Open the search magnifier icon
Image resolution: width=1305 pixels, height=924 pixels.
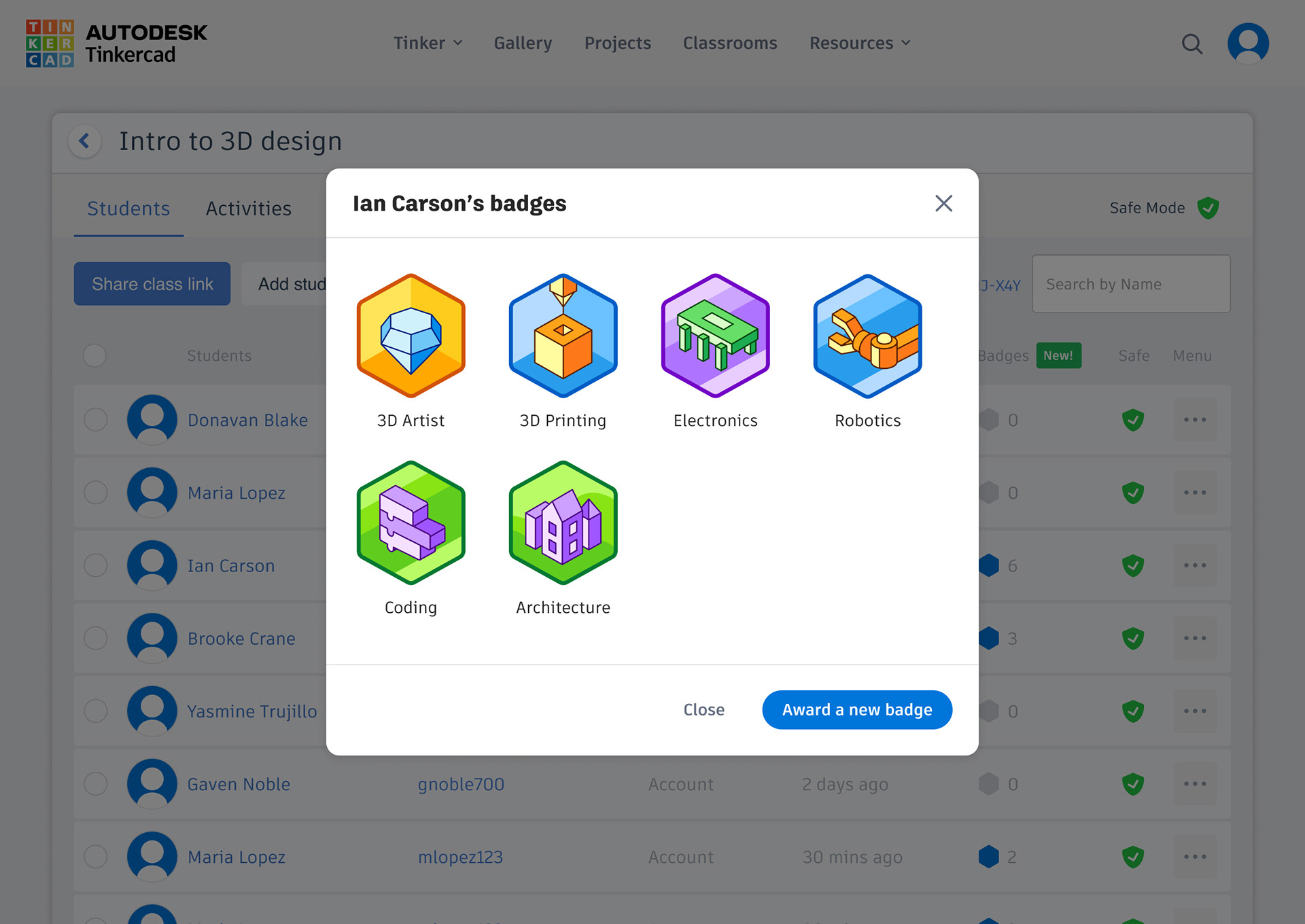click(x=1191, y=44)
